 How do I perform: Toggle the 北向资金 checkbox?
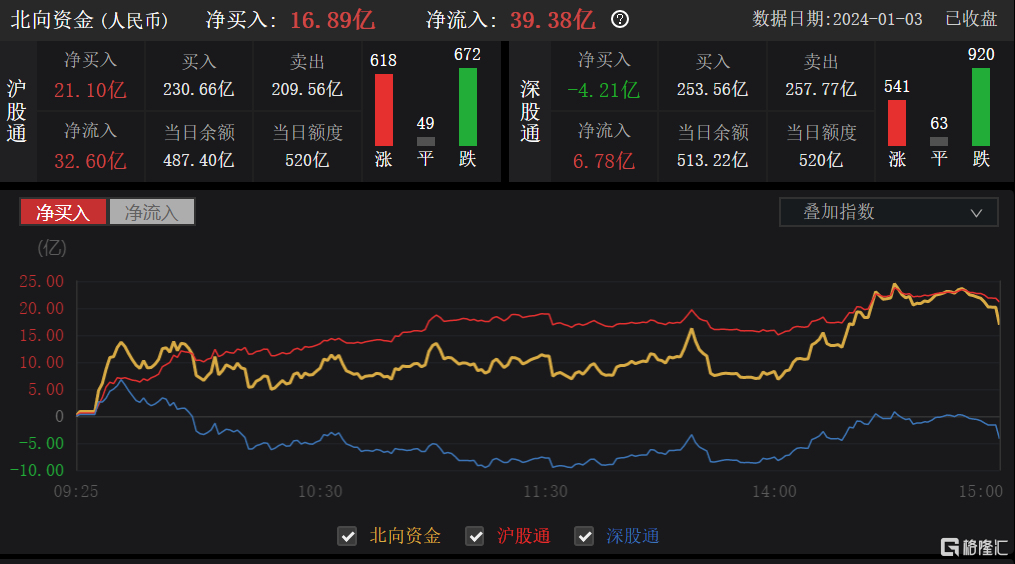coord(347,536)
